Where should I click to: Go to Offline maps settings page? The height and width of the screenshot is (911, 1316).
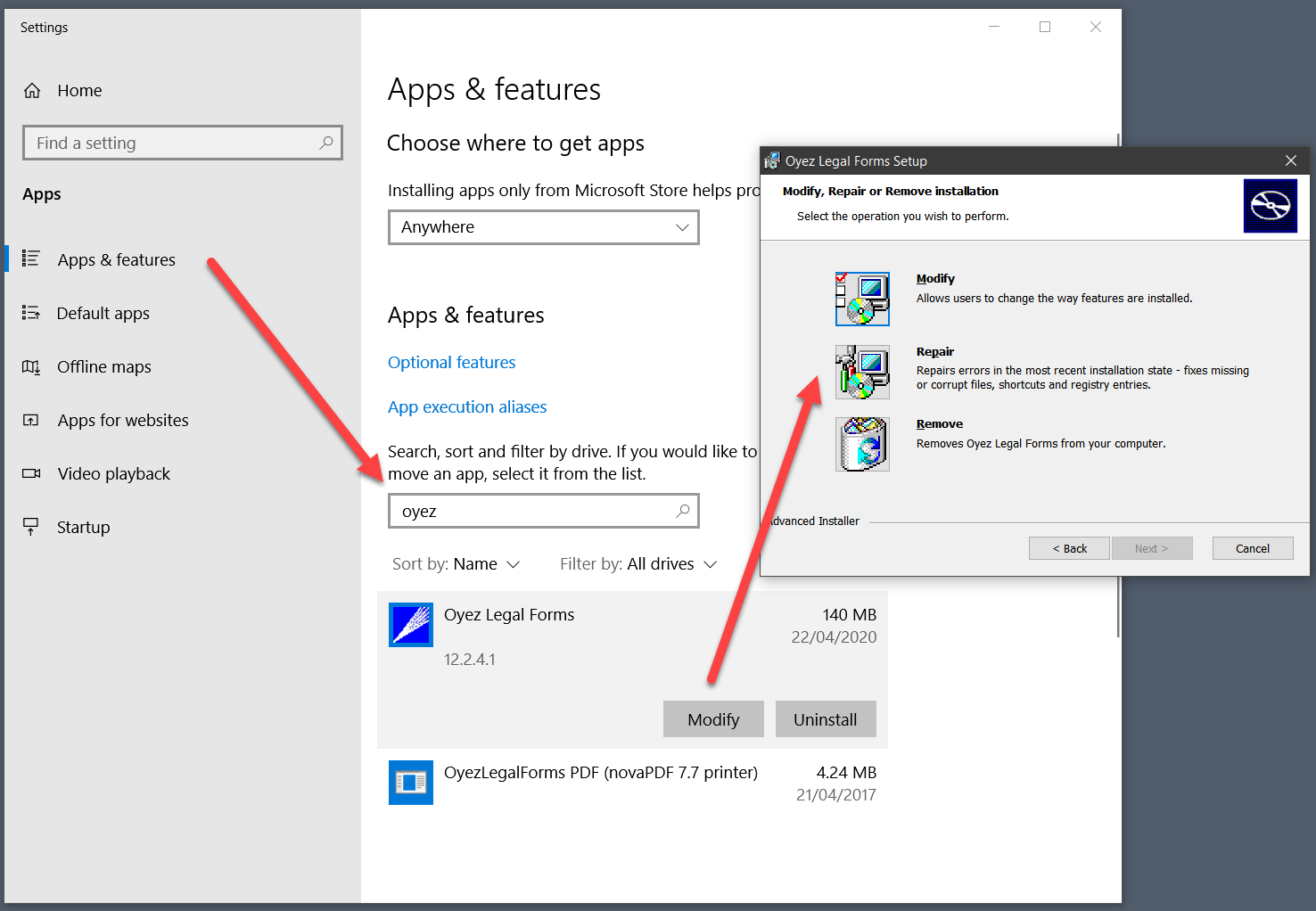[103, 367]
